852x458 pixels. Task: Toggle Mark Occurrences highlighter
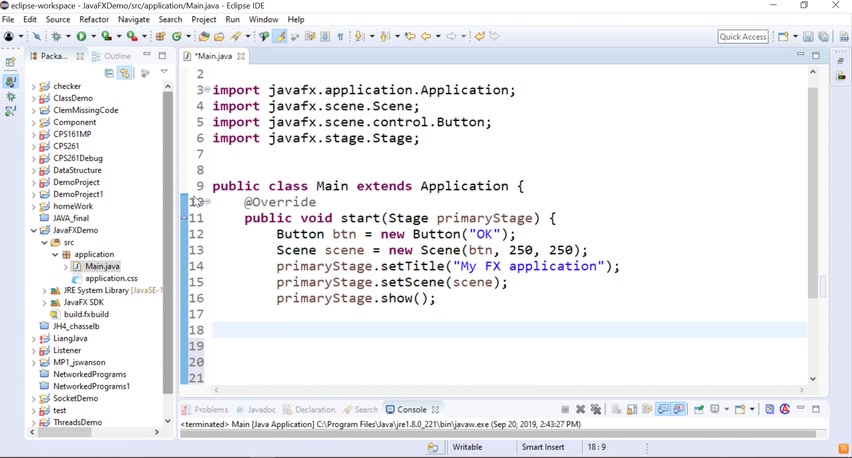(279, 36)
